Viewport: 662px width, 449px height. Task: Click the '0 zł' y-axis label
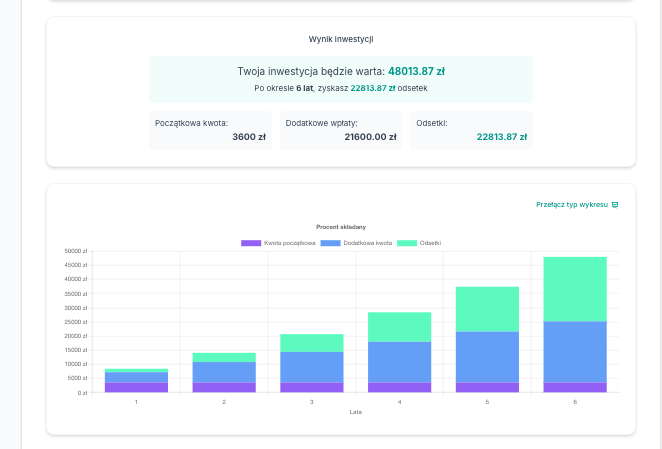click(x=82, y=393)
